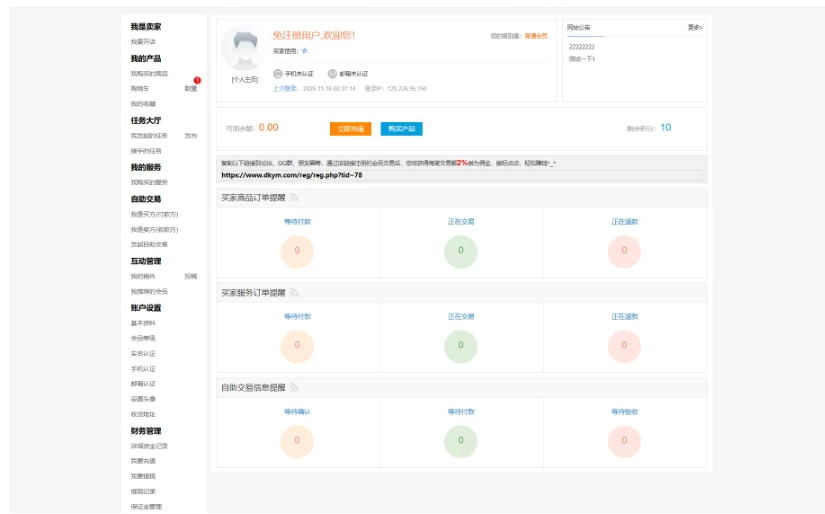Open 我推荐的会员 in sidebar

click(149, 291)
